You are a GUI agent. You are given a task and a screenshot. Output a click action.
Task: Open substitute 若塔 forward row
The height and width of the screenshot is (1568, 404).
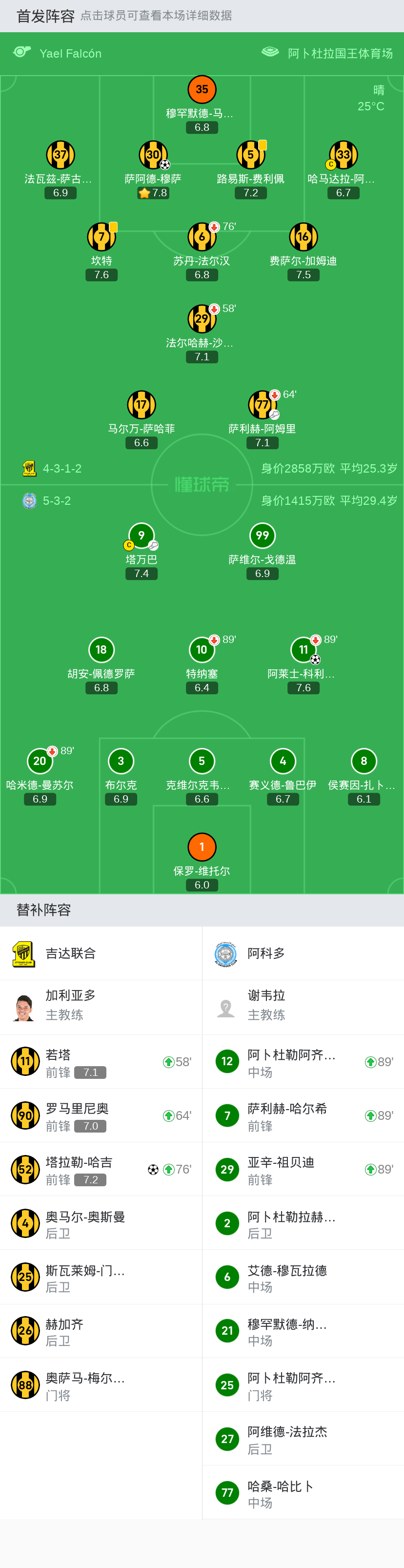click(x=101, y=1062)
